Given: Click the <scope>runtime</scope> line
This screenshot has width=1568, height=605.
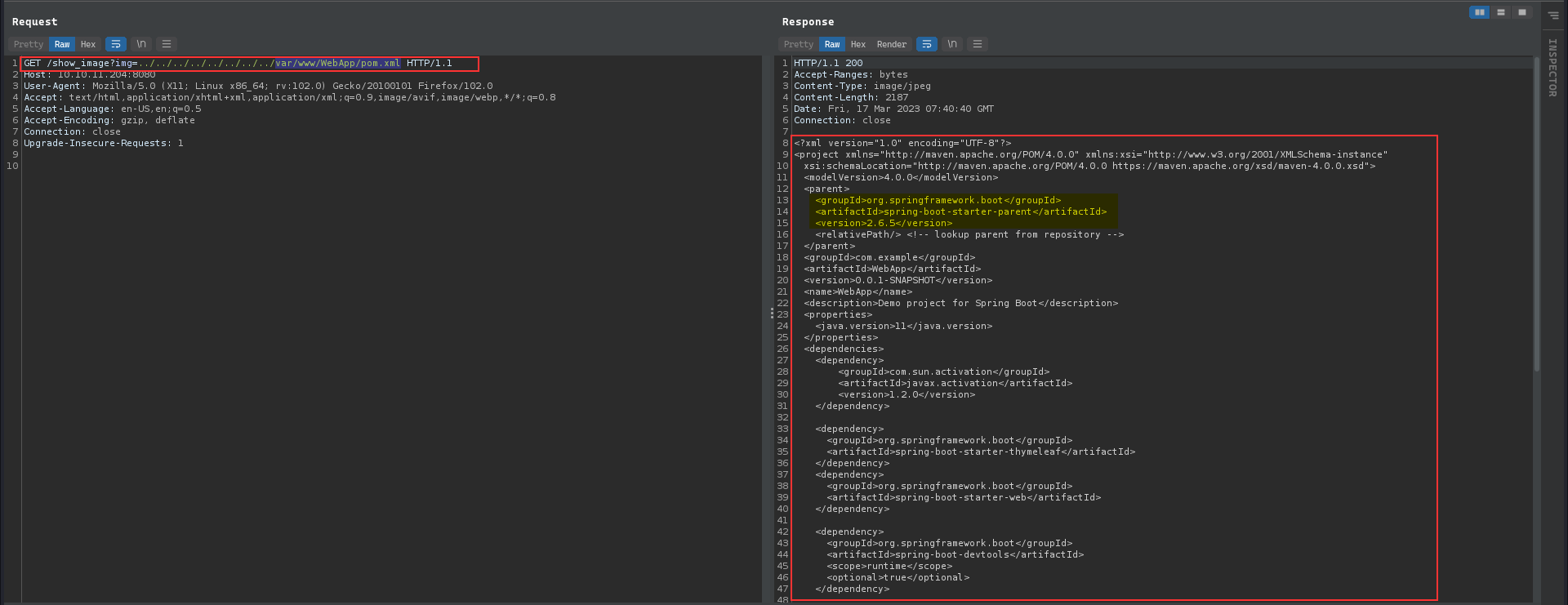Looking at the screenshot, I should tap(889, 566).
